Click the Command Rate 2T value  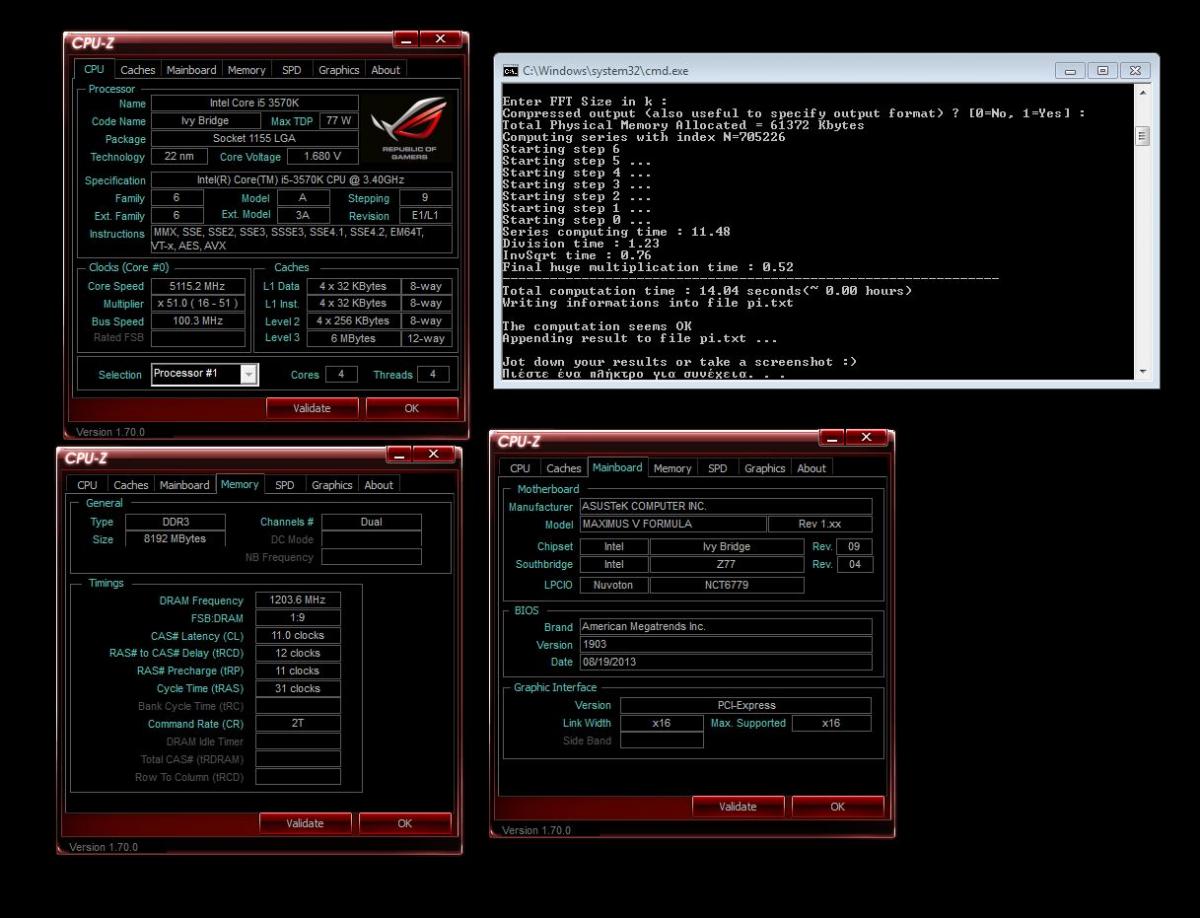pos(298,723)
